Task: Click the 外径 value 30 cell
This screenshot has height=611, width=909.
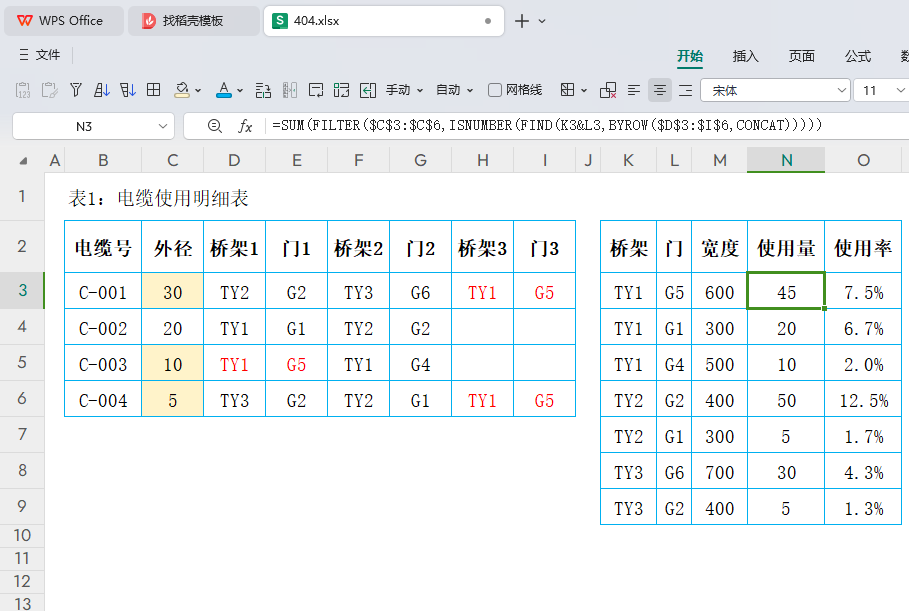Action: pyautogui.click(x=173, y=292)
